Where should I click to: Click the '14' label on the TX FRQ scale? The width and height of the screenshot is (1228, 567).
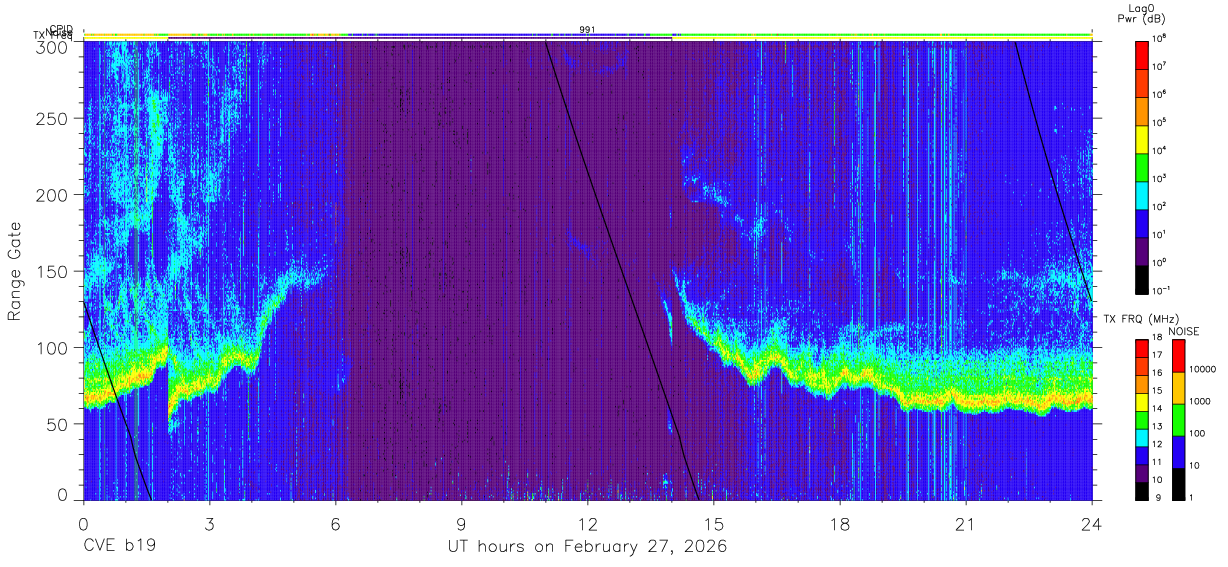1159,409
